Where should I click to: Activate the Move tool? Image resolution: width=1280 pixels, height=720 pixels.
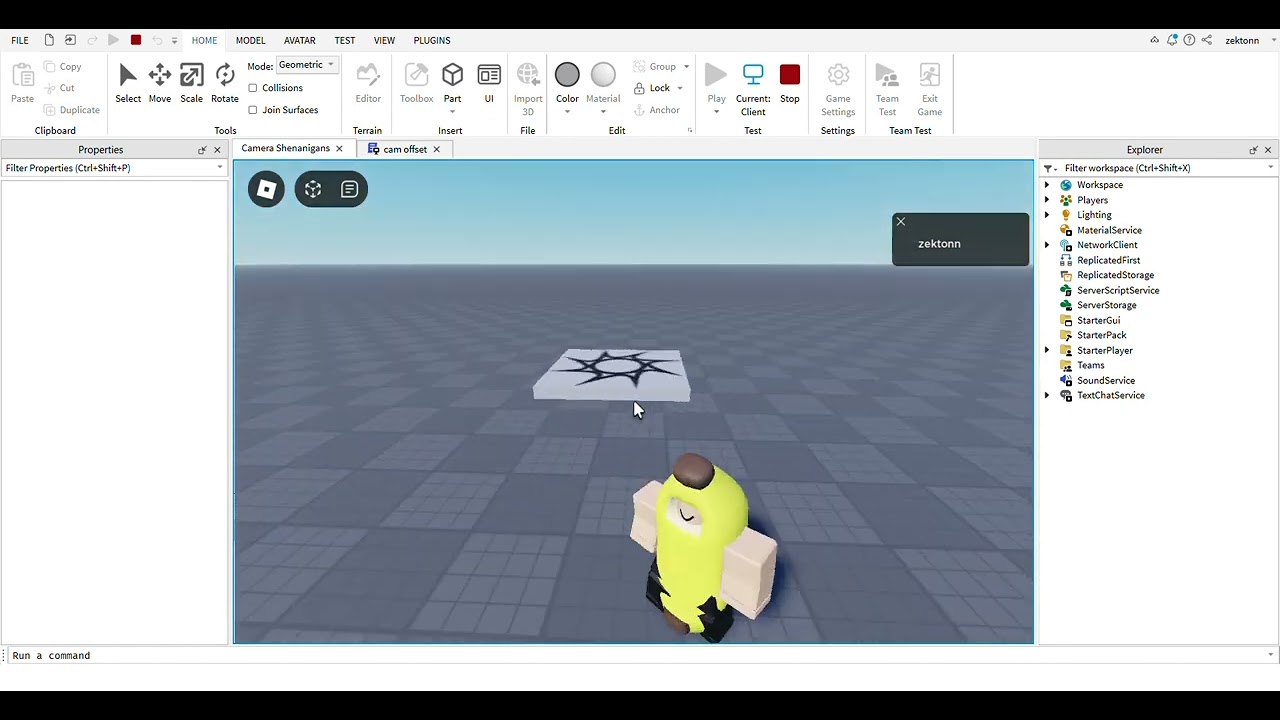pyautogui.click(x=160, y=83)
